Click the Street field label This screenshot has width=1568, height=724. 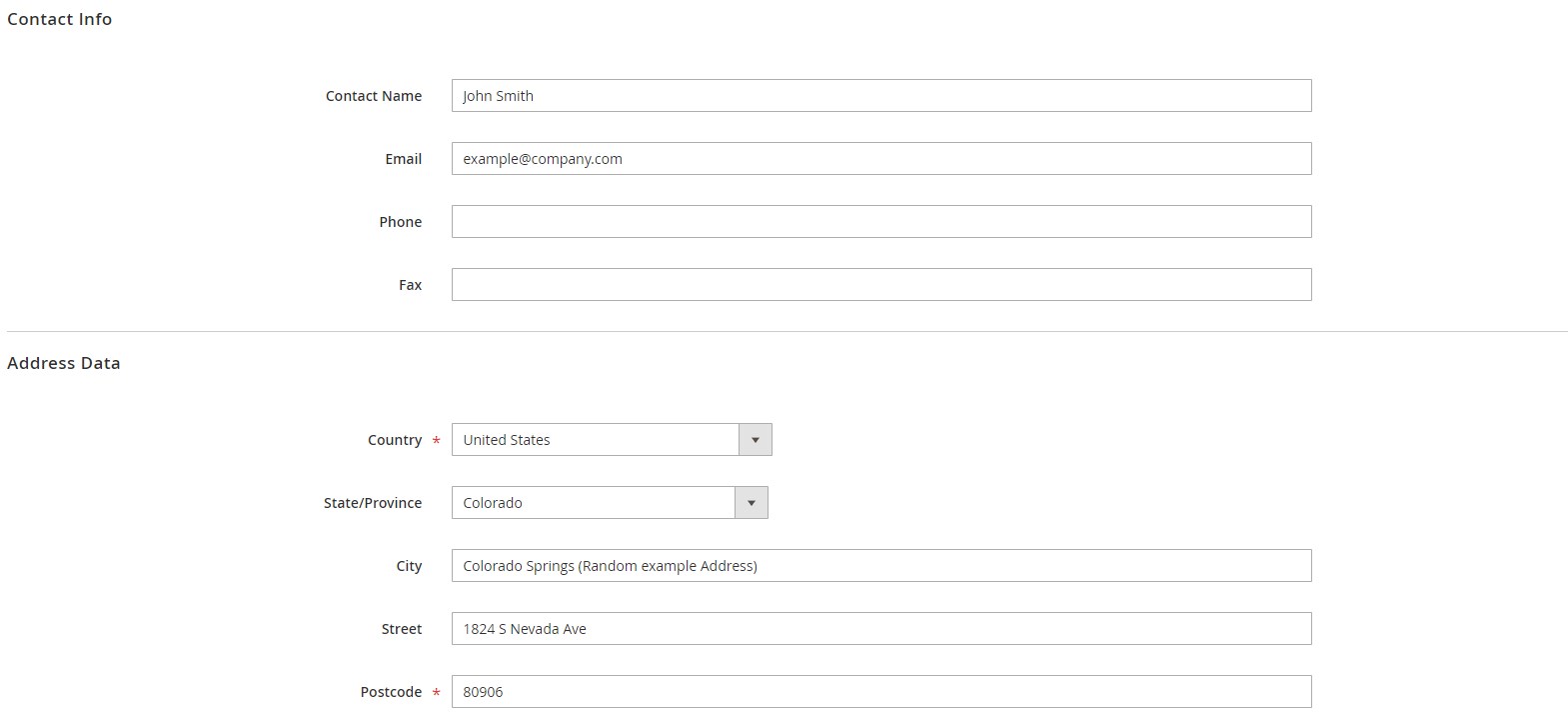click(401, 629)
